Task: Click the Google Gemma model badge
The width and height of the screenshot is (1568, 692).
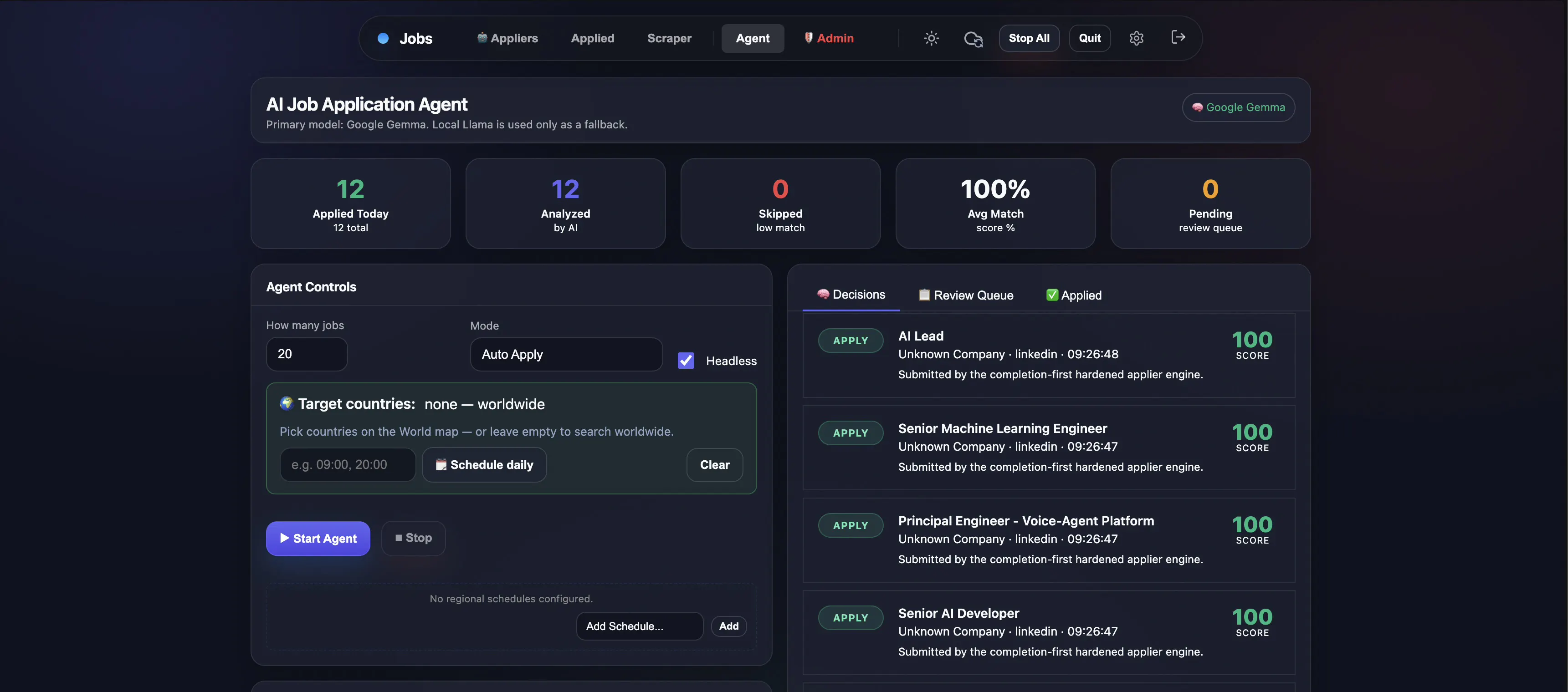Action: [1238, 107]
